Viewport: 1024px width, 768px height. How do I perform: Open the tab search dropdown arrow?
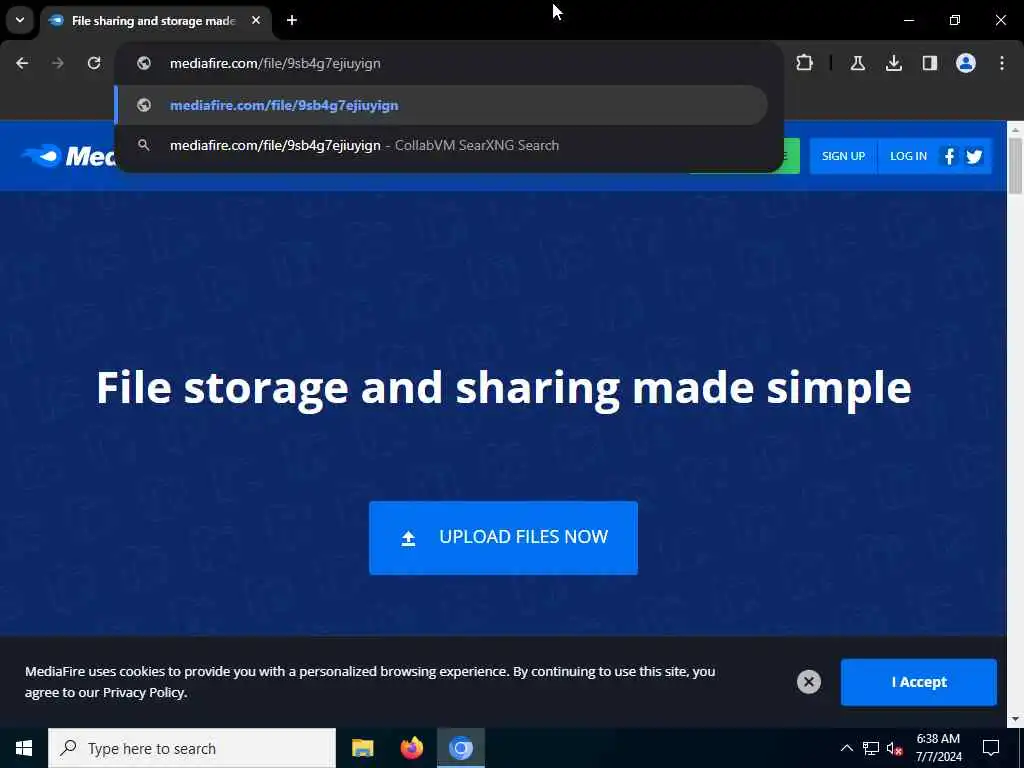(20, 20)
